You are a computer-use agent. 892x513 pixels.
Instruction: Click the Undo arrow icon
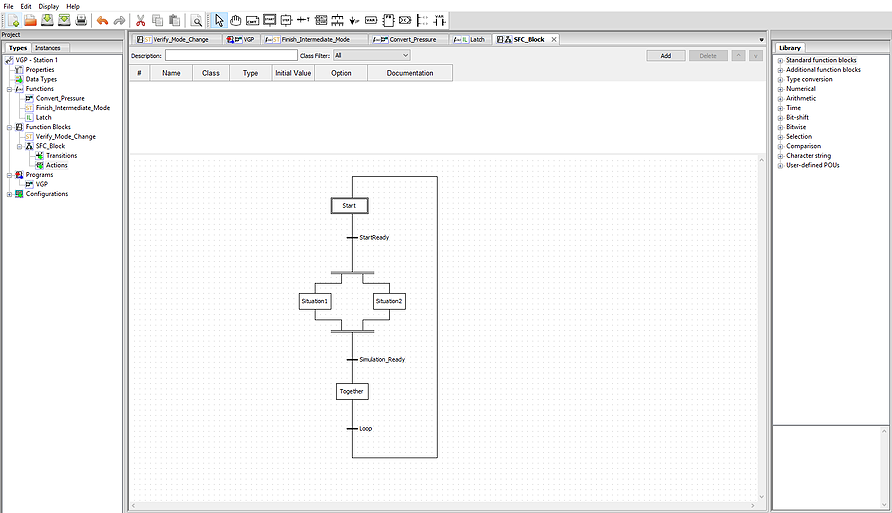(x=102, y=20)
